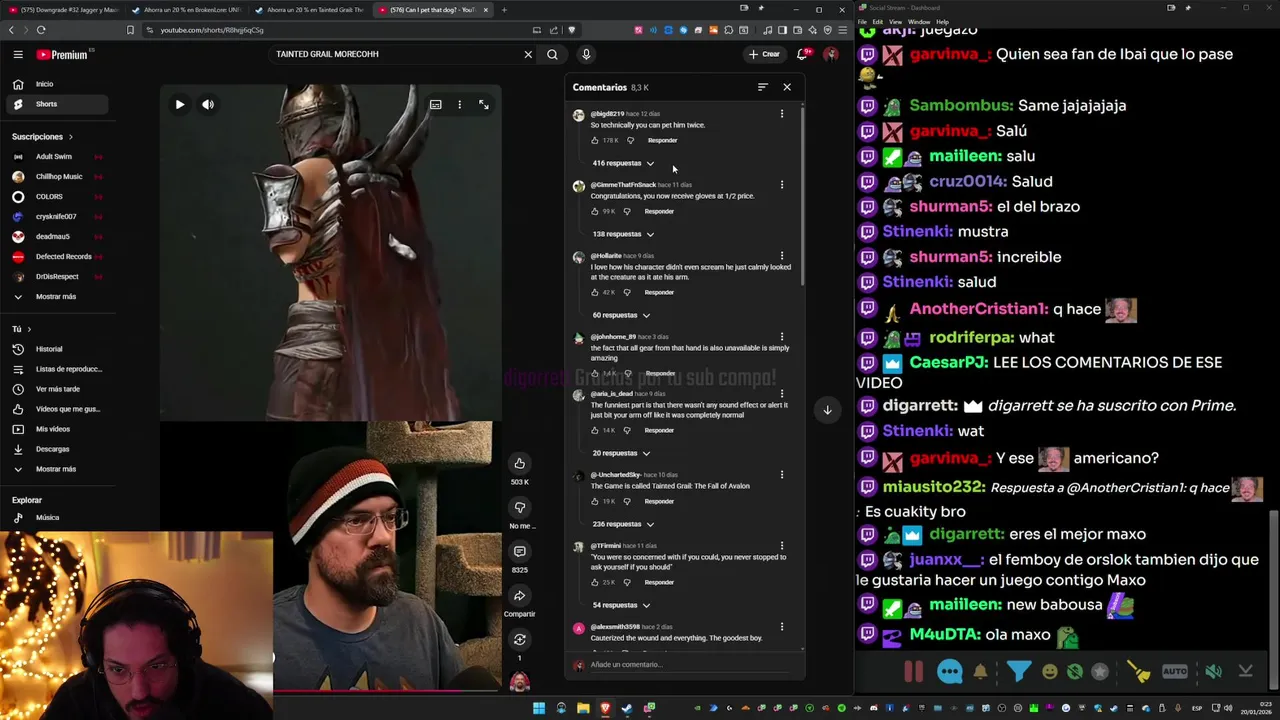Viewport: 1280px width, 720px height.
Task: Open Ver más tarde in the sidebar
Action: tap(59, 389)
